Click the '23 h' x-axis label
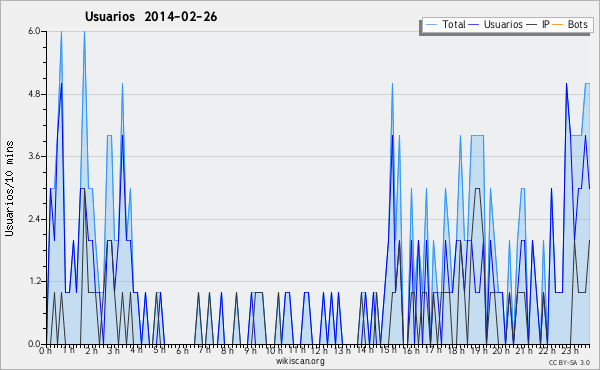Image resolution: width=600 pixels, height=370 pixels. (570, 350)
